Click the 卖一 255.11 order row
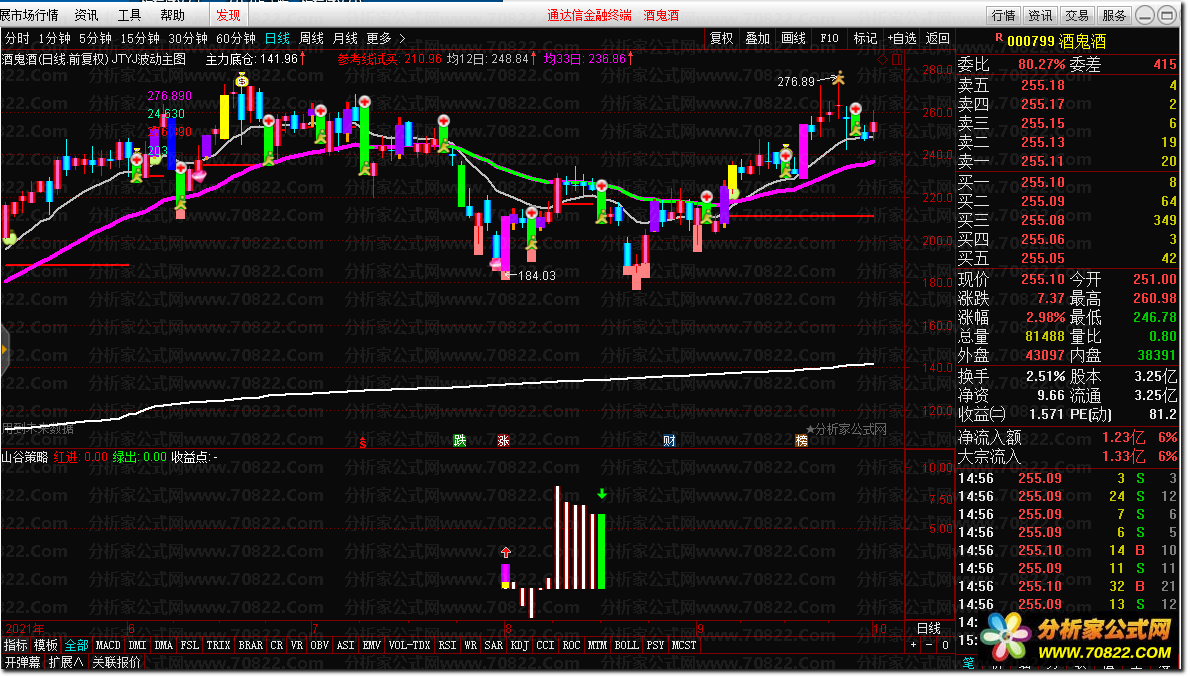 1067,161
